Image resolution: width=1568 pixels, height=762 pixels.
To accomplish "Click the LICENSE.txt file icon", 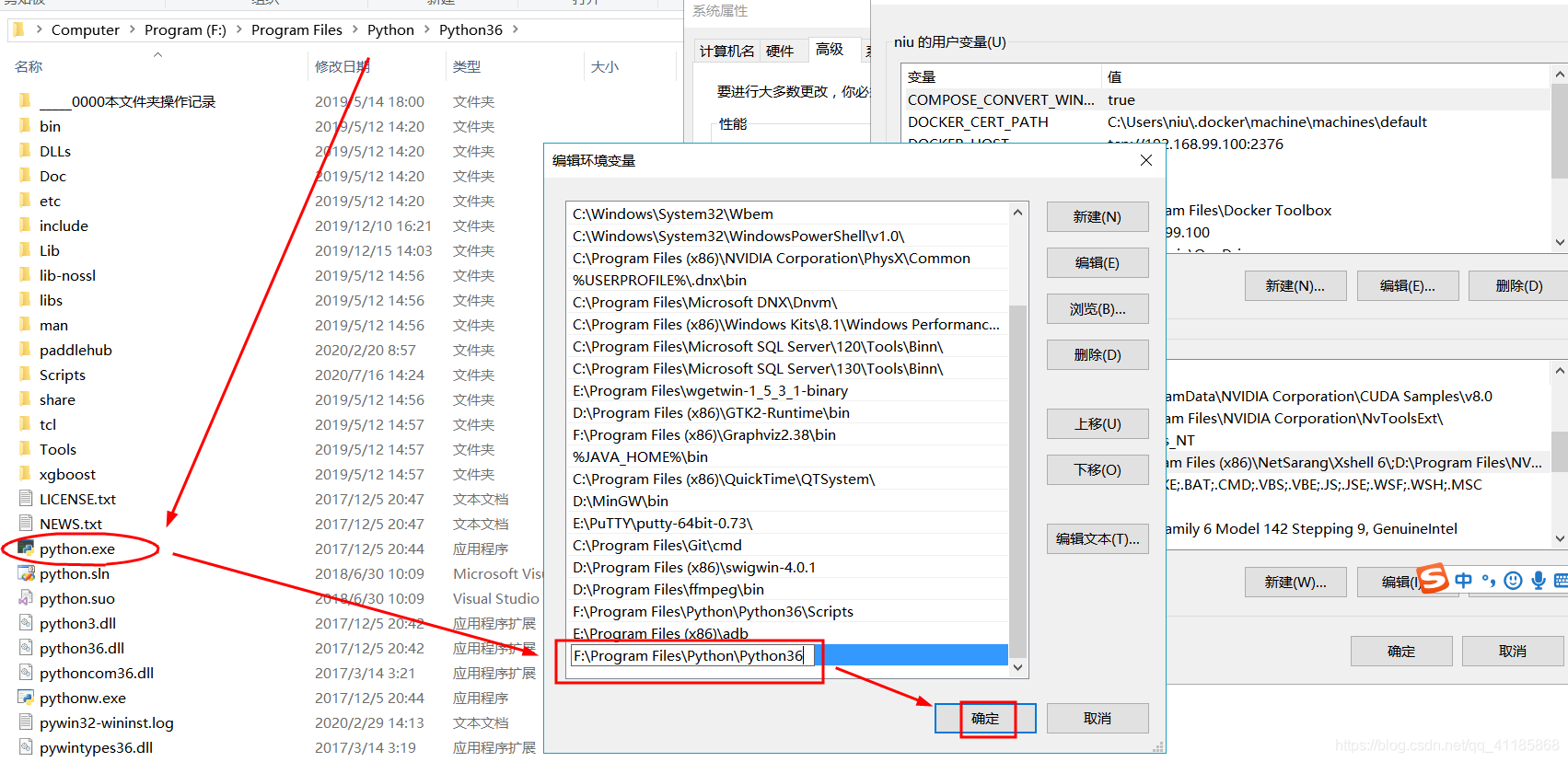I will (x=26, y=498).
